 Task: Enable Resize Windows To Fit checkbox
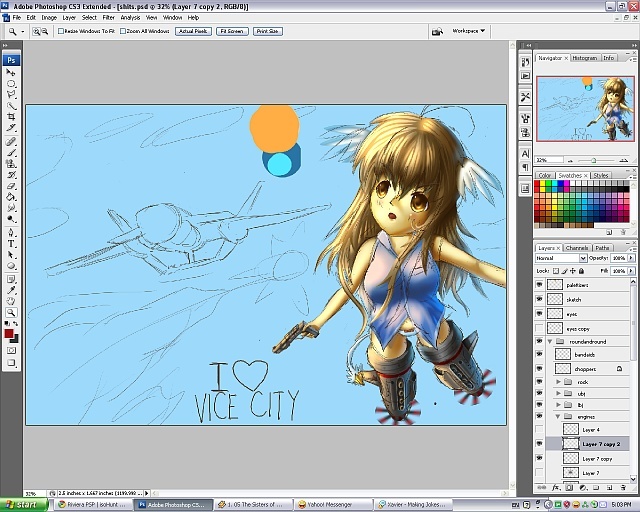pos(63,32)
